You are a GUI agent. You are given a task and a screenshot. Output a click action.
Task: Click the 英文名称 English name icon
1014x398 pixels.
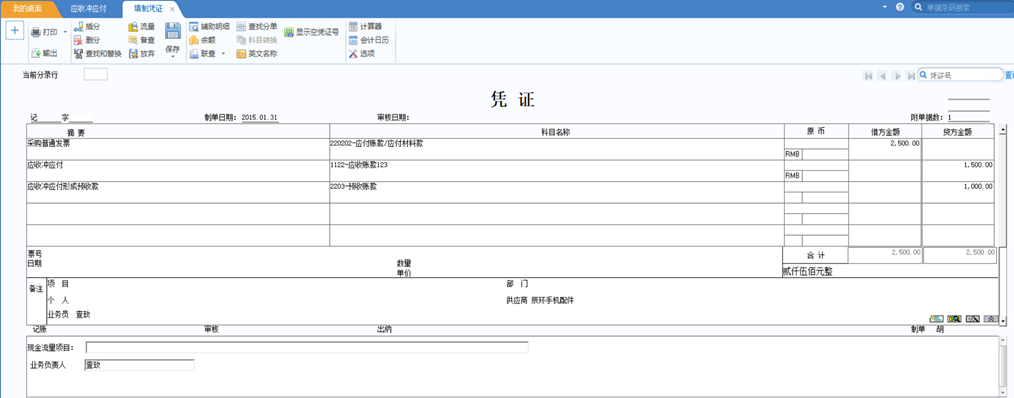click(242, 54)
